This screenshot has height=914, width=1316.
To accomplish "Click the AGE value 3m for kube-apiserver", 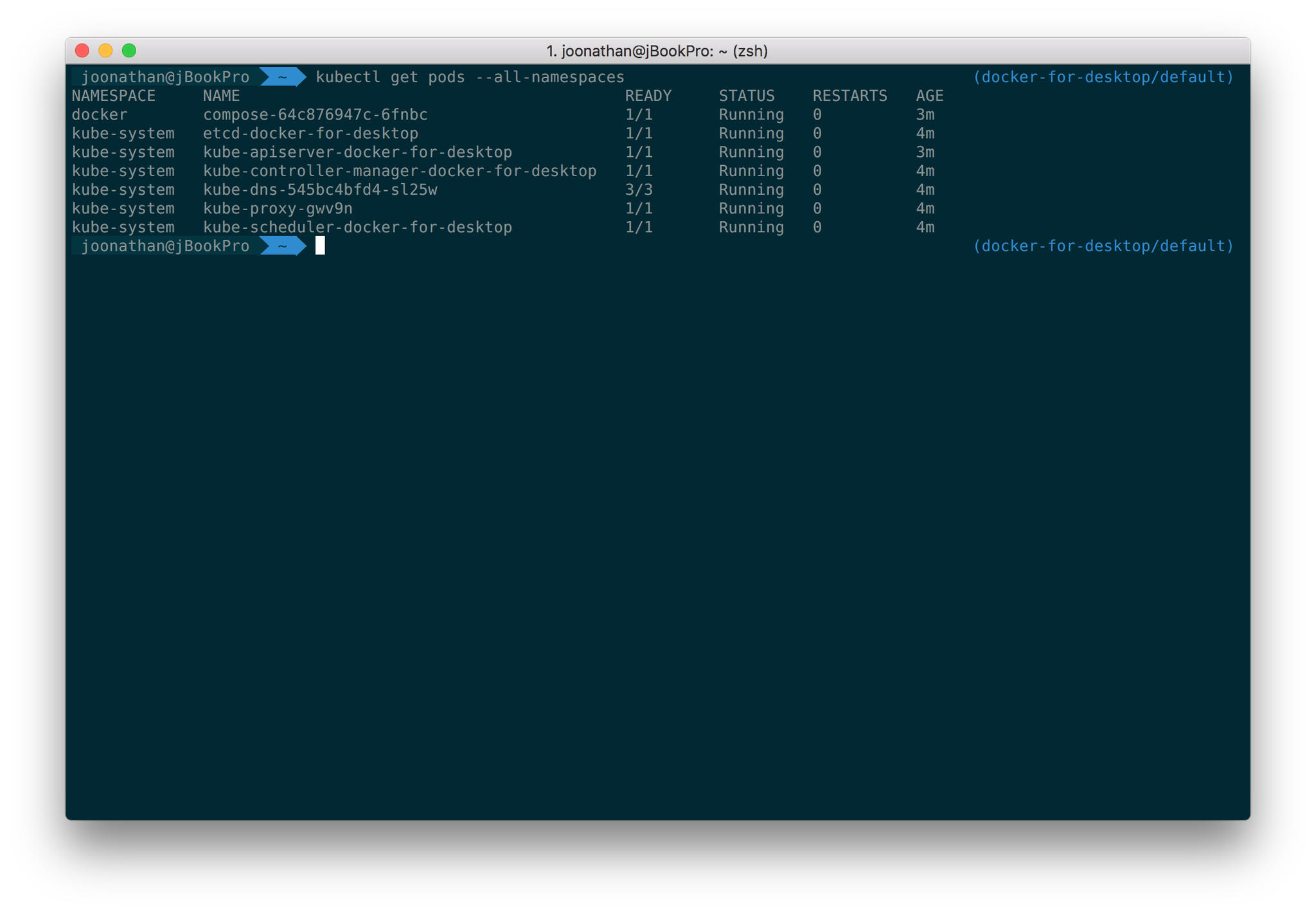I will pyautogui.click(x=926, y=152).
